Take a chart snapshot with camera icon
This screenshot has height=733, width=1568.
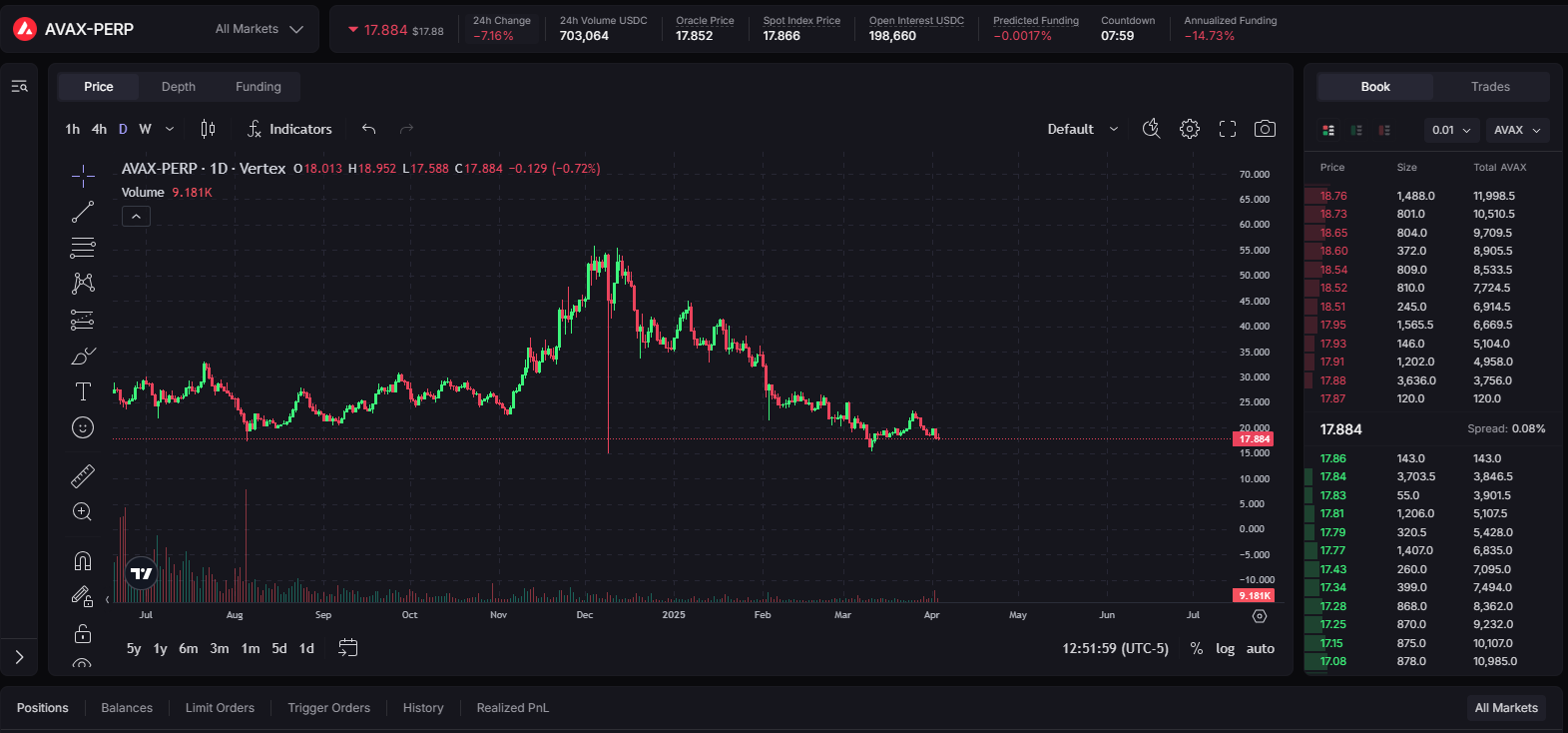click(x=1265, y=129)
